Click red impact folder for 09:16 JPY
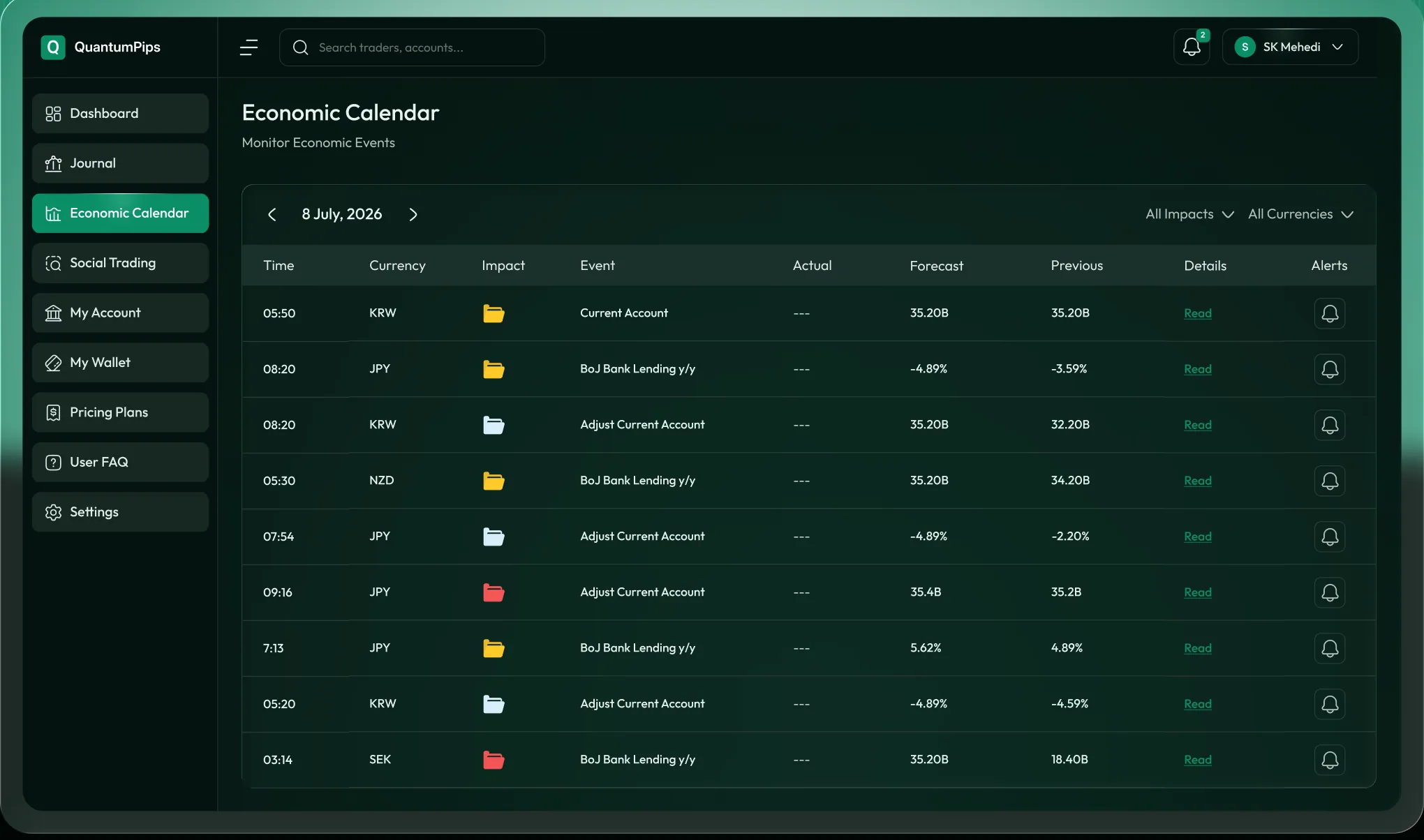The height and width of the screenshot is (840, 1424). point(494,592)
